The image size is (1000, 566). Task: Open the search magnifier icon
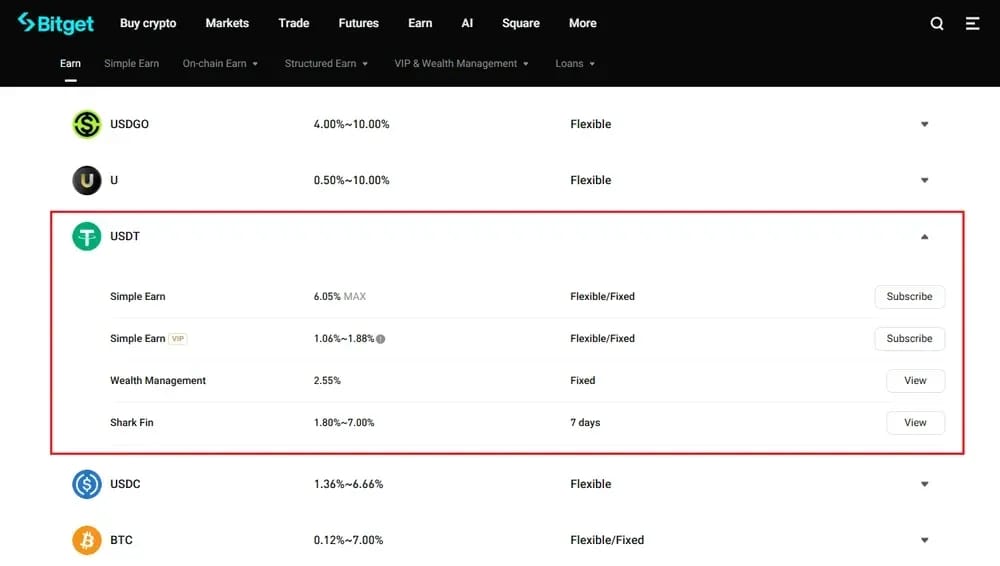click(936, 24)
